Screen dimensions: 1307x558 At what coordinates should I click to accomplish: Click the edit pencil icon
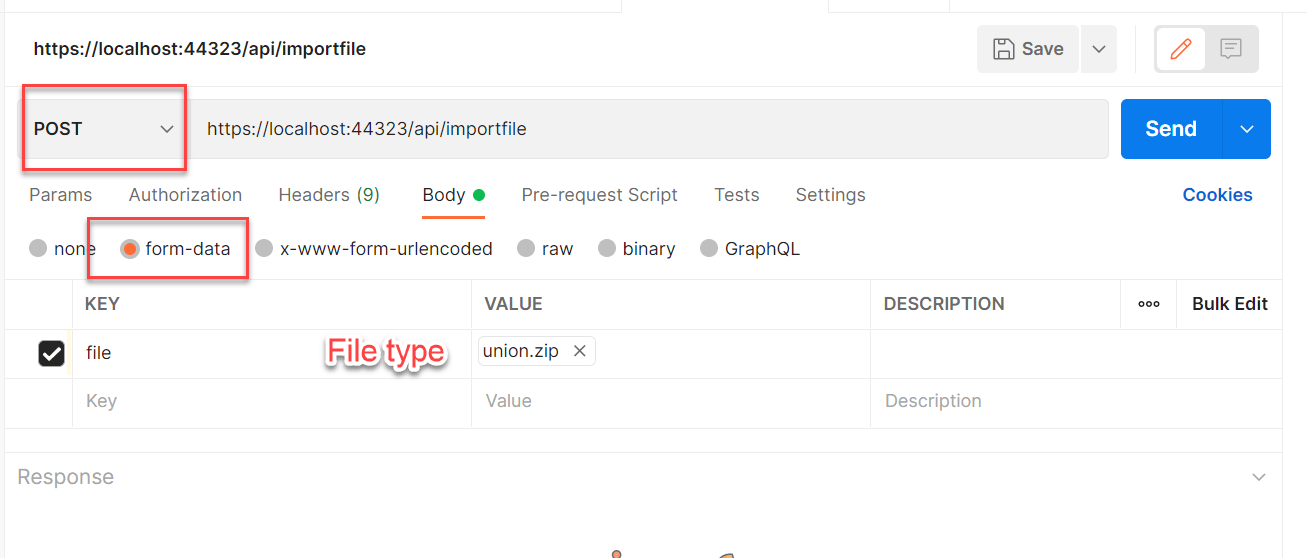1181,49
